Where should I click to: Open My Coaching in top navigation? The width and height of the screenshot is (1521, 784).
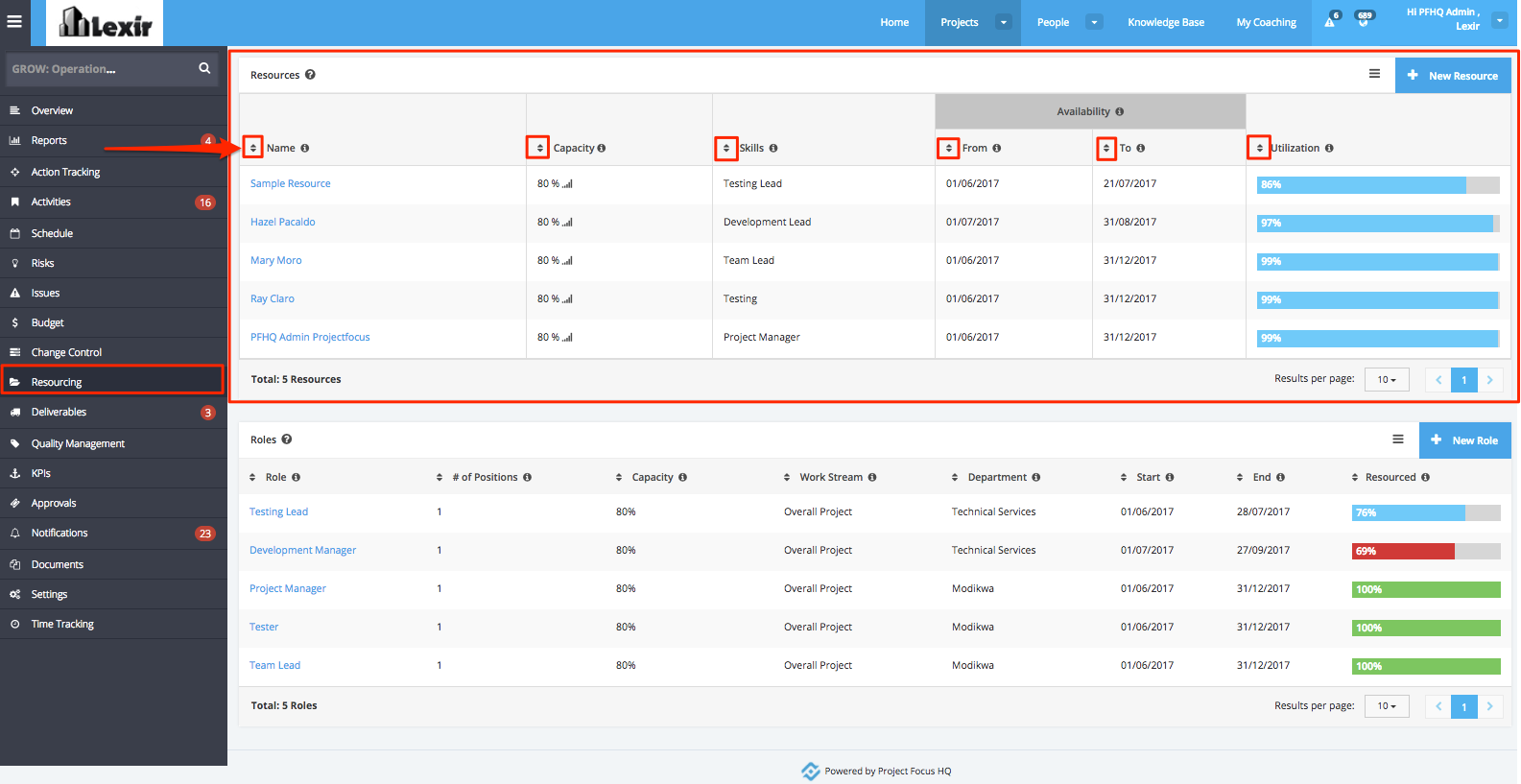(1266, 22)
